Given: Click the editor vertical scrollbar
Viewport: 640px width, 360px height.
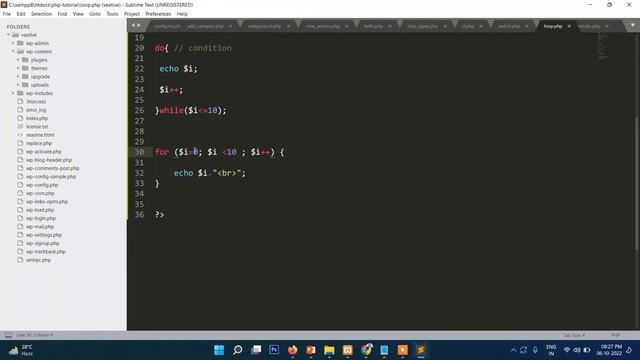Looking at the screenshot, I should [637, 184].
